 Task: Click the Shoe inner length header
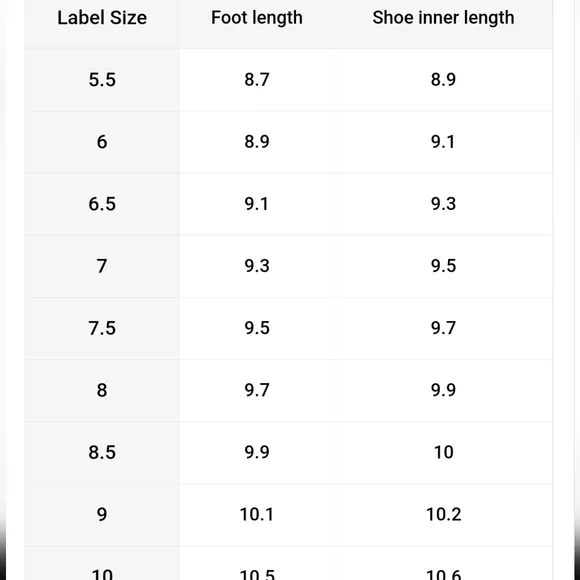pos(443,18)
